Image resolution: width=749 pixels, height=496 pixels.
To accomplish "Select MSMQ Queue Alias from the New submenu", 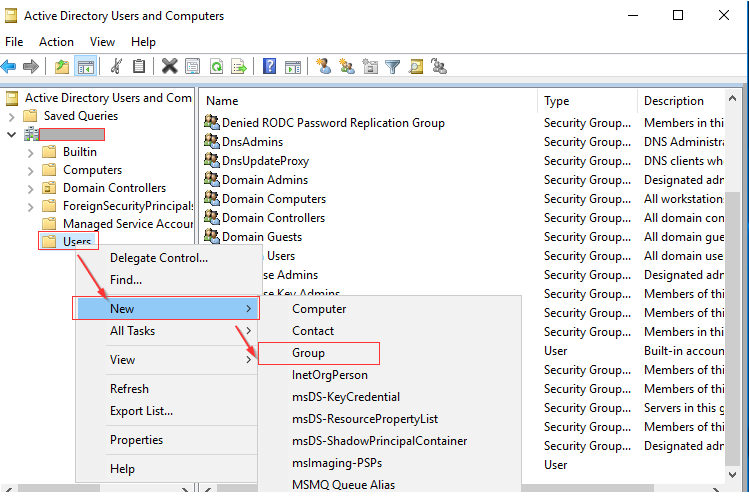I will tap(389, 485).
